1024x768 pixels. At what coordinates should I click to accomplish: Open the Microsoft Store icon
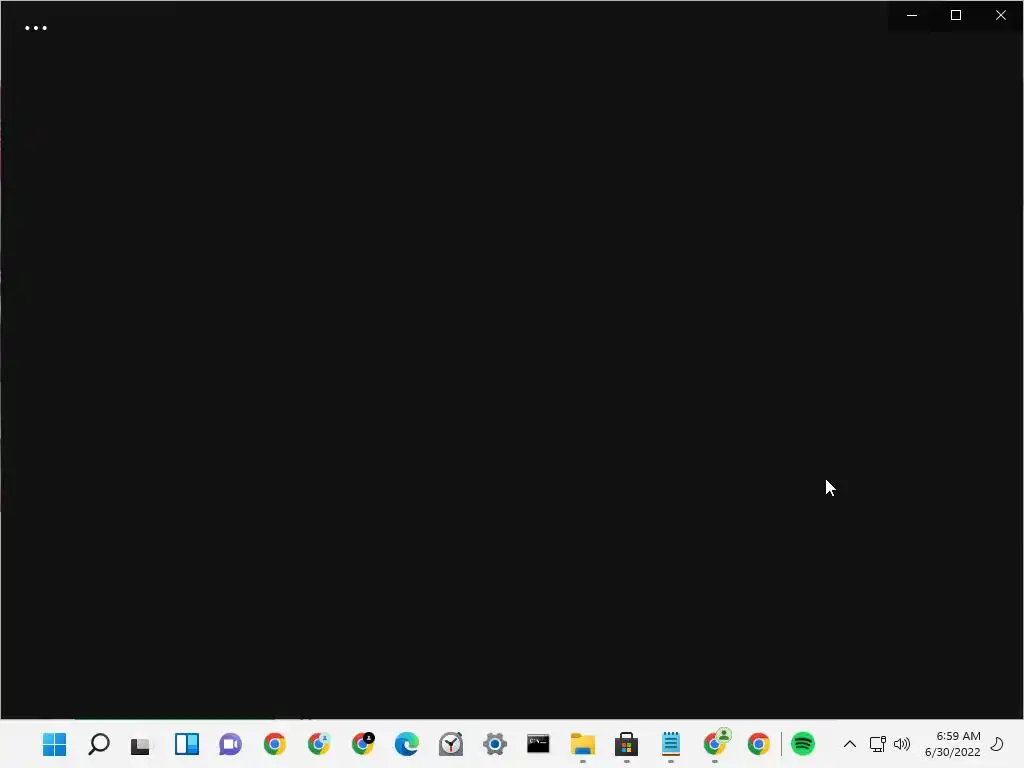(x=626, y=744)
